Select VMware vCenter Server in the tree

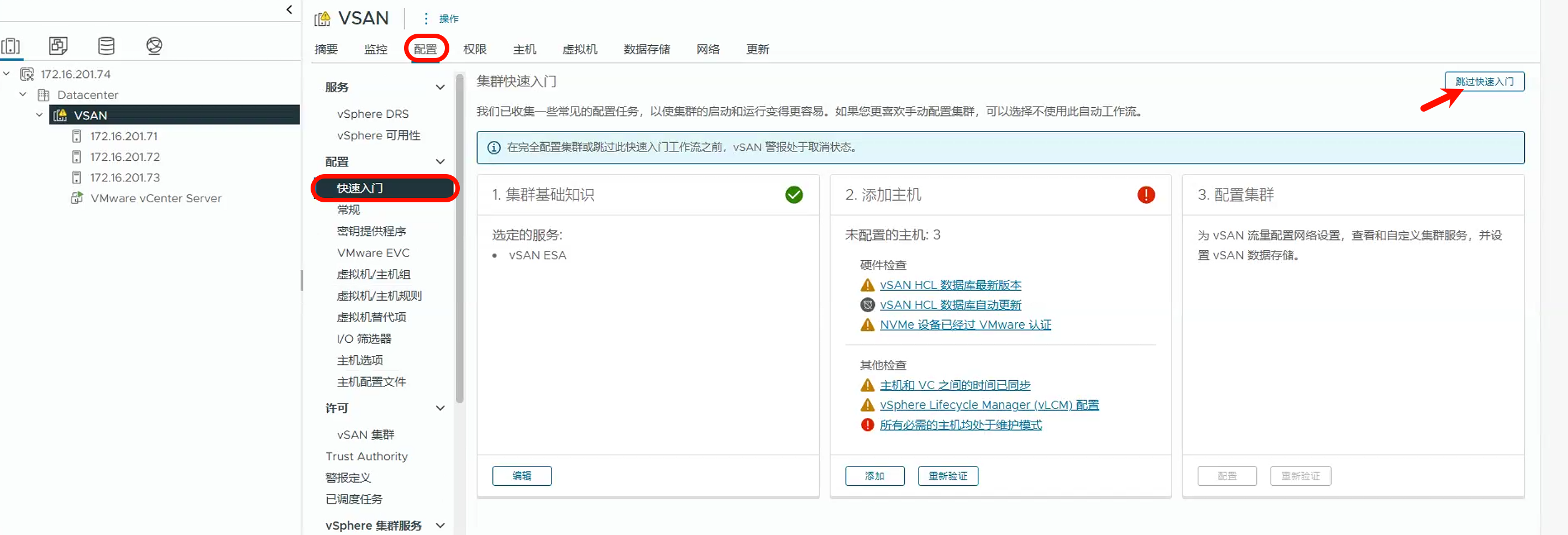tap(156, 198)
